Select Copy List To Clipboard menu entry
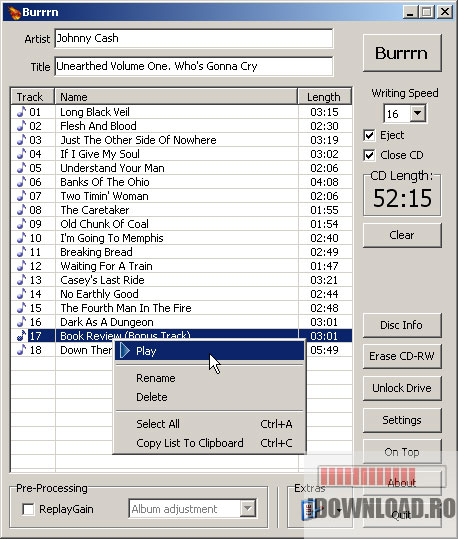The image size is (458, 539). click(x=190, y=443)
